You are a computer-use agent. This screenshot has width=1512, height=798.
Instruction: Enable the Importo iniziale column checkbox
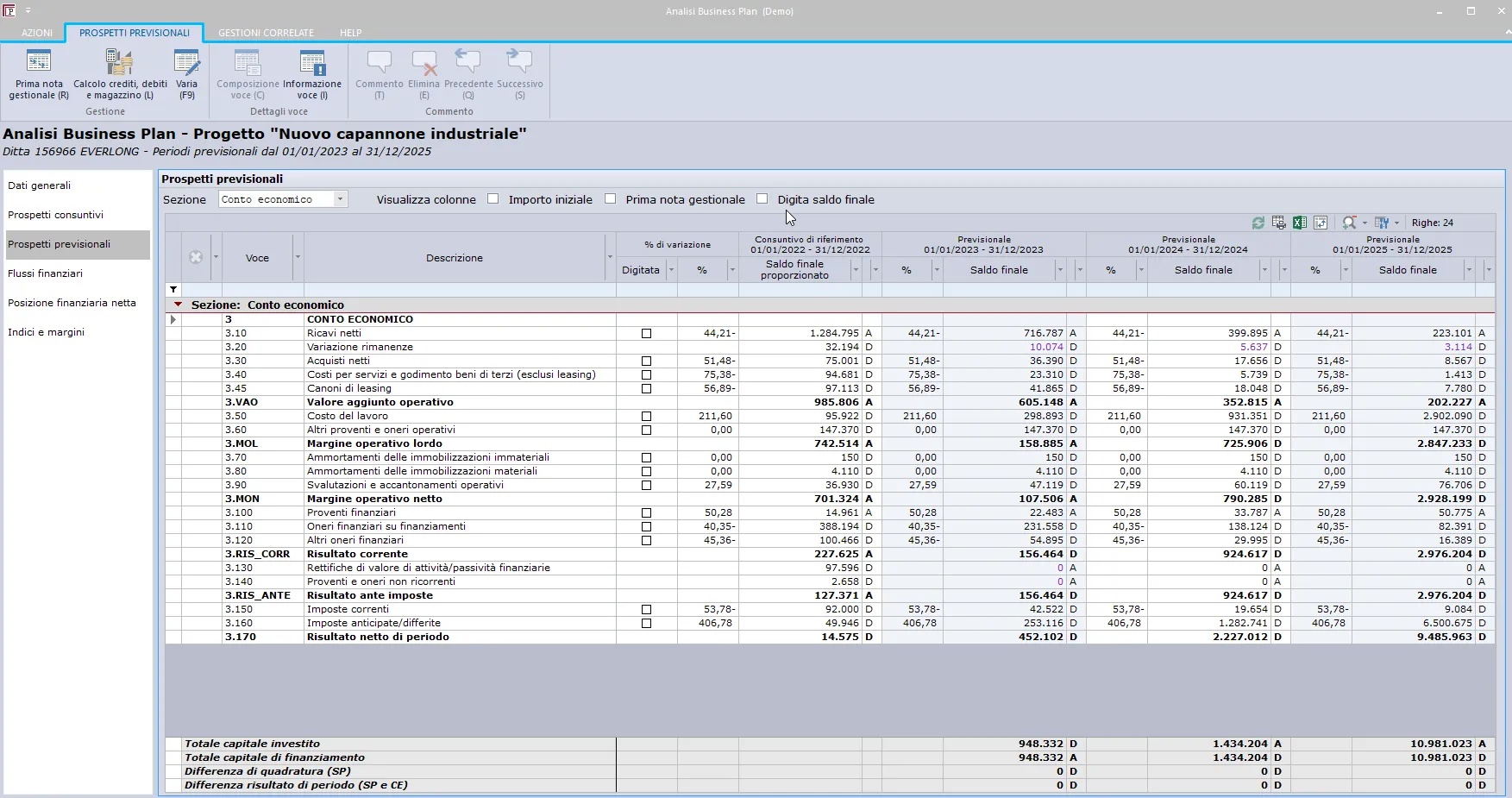pyautogui.click(x=493, y=198)
